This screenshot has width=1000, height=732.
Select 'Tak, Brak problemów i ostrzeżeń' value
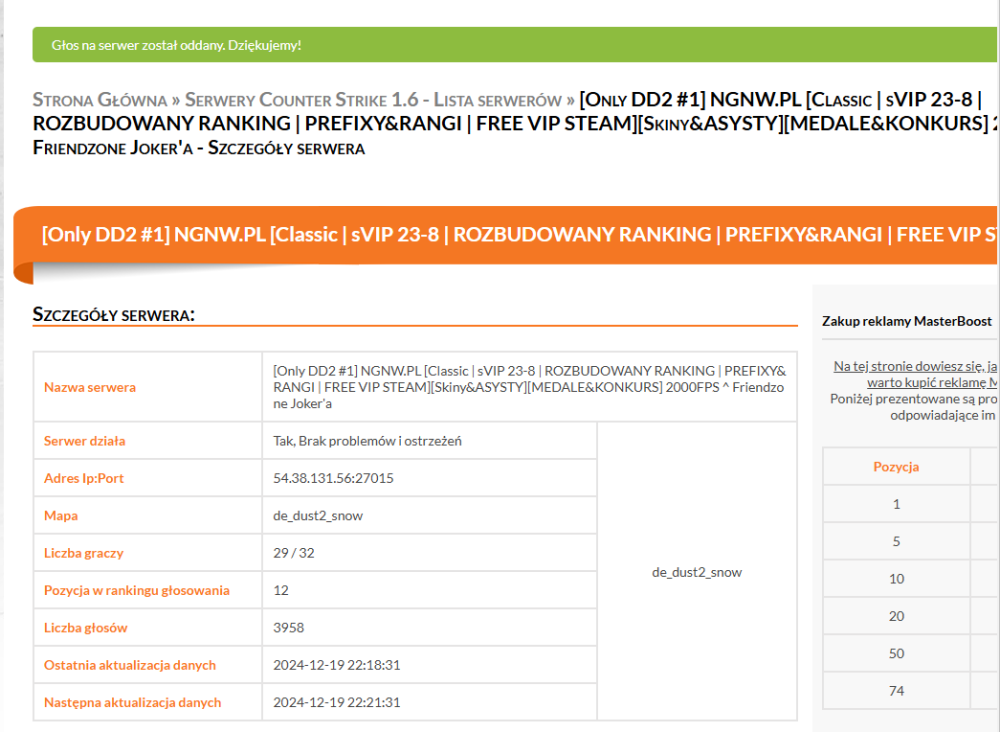point(367,441)
